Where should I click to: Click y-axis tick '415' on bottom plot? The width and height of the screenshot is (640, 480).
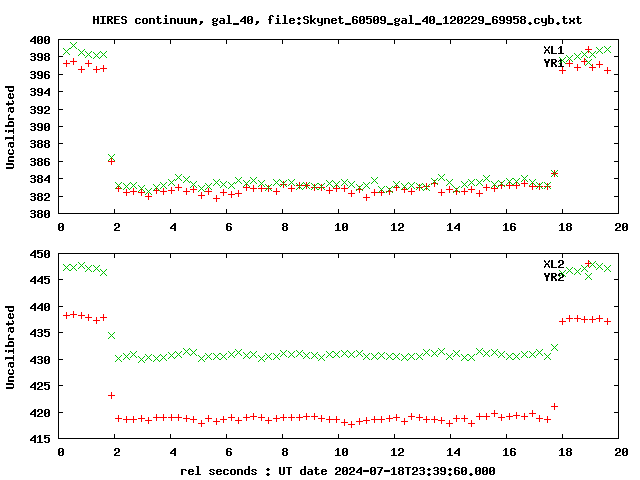(x=40, y=439)
